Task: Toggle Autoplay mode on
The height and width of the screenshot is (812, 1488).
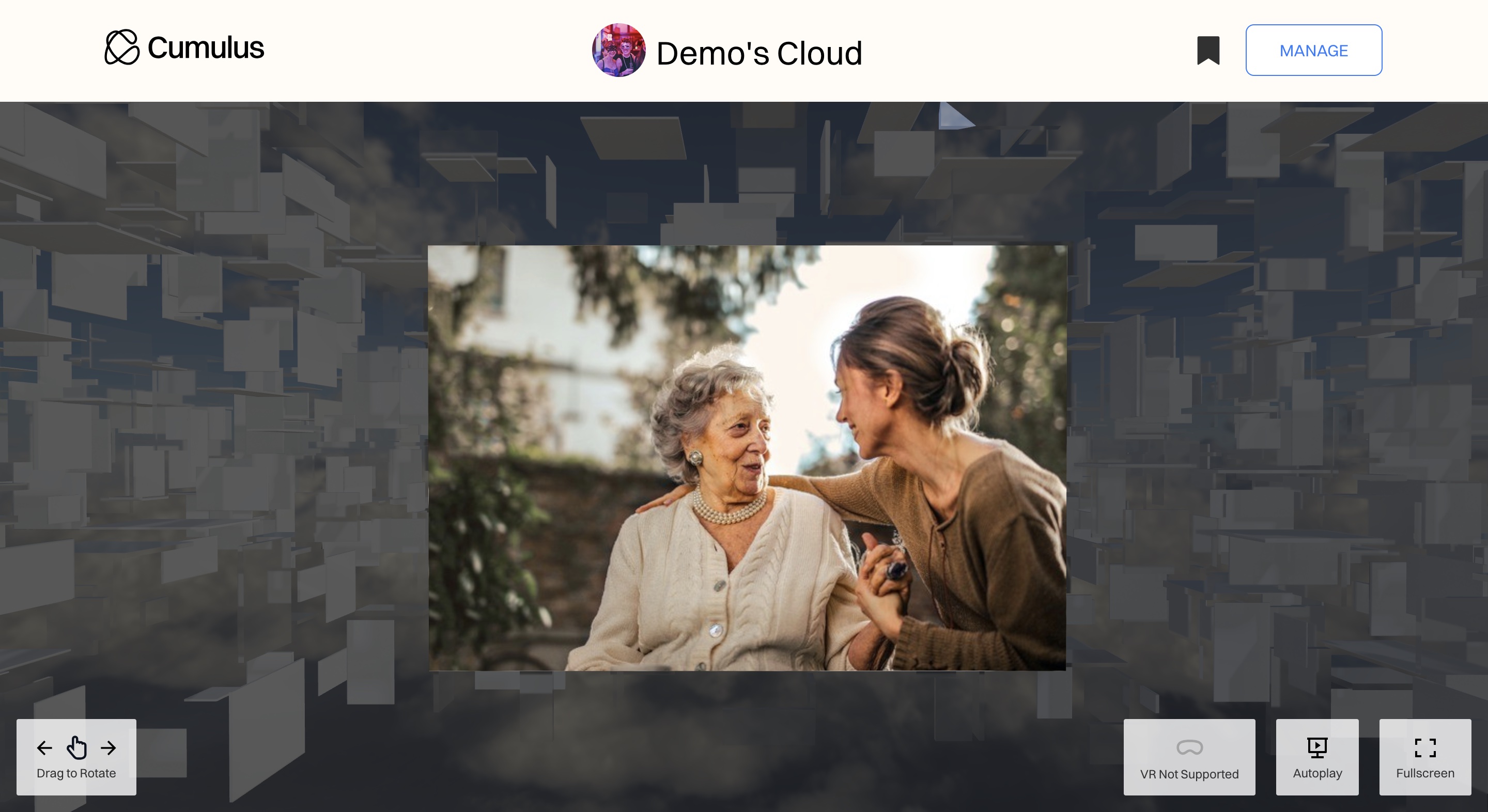Action: click(1317, 757)
